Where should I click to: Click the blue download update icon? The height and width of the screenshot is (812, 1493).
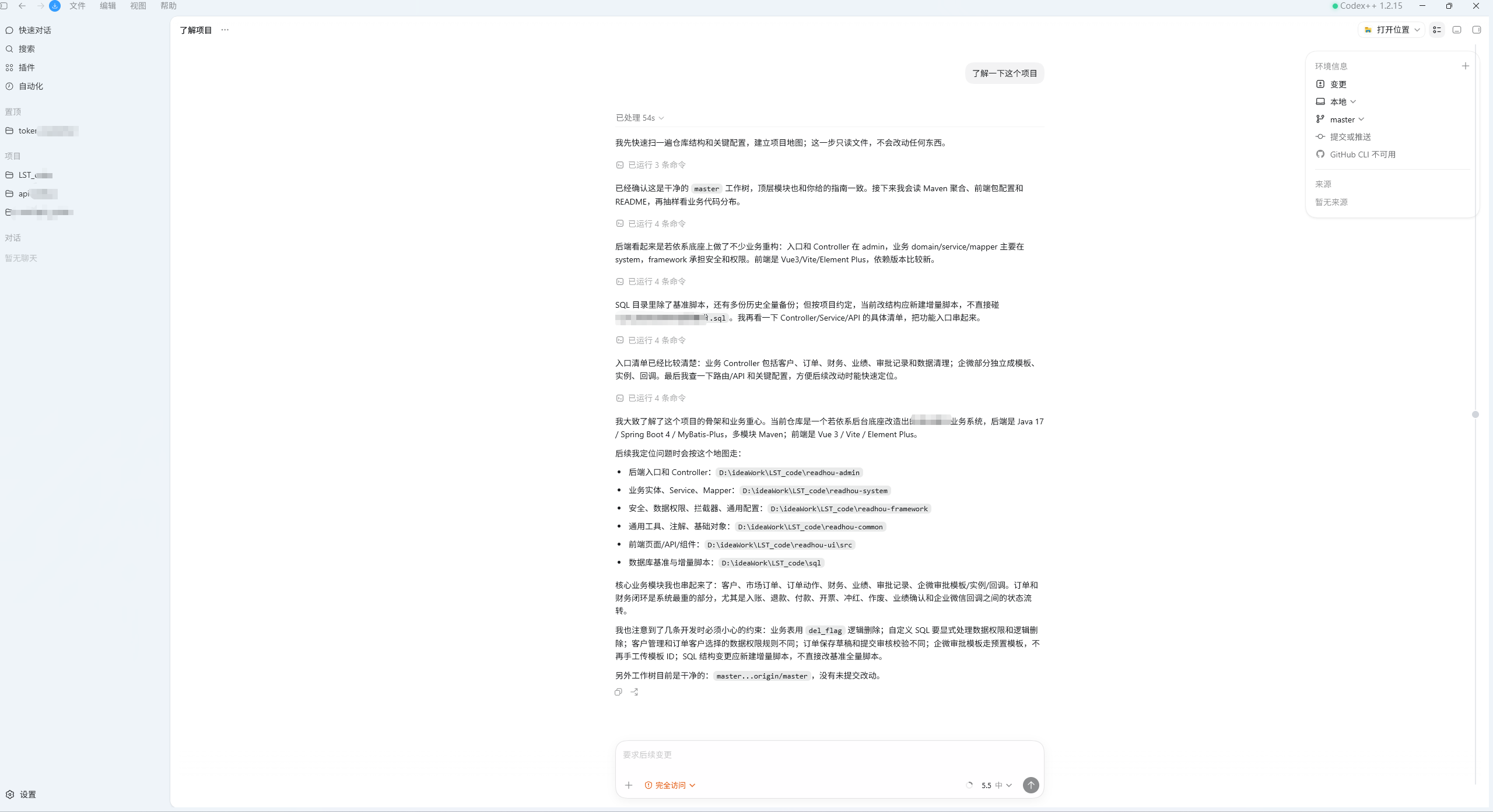[55, 6]
